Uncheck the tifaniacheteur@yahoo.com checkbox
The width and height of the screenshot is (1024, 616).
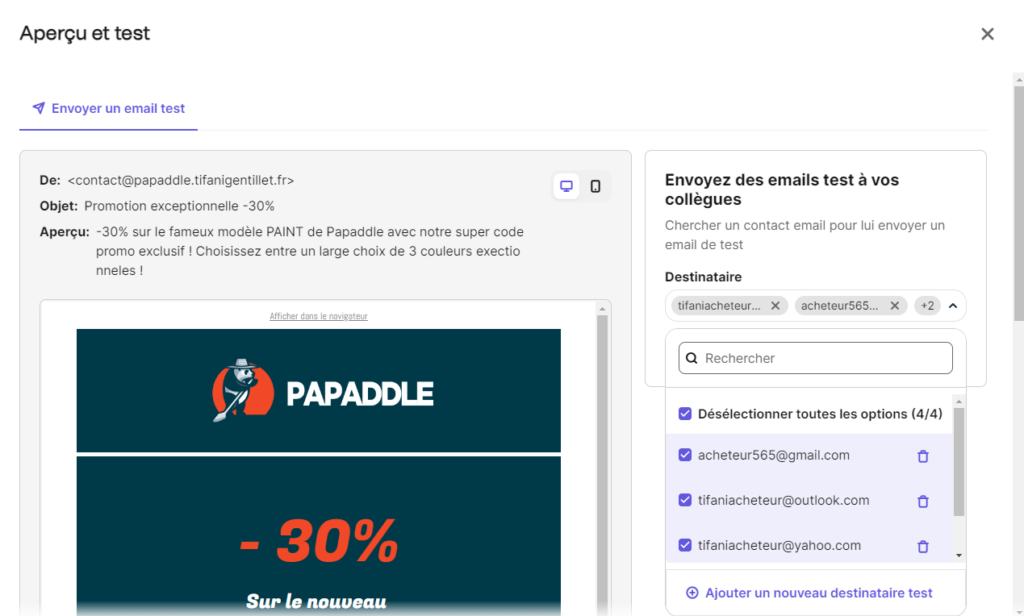(685, 545)
